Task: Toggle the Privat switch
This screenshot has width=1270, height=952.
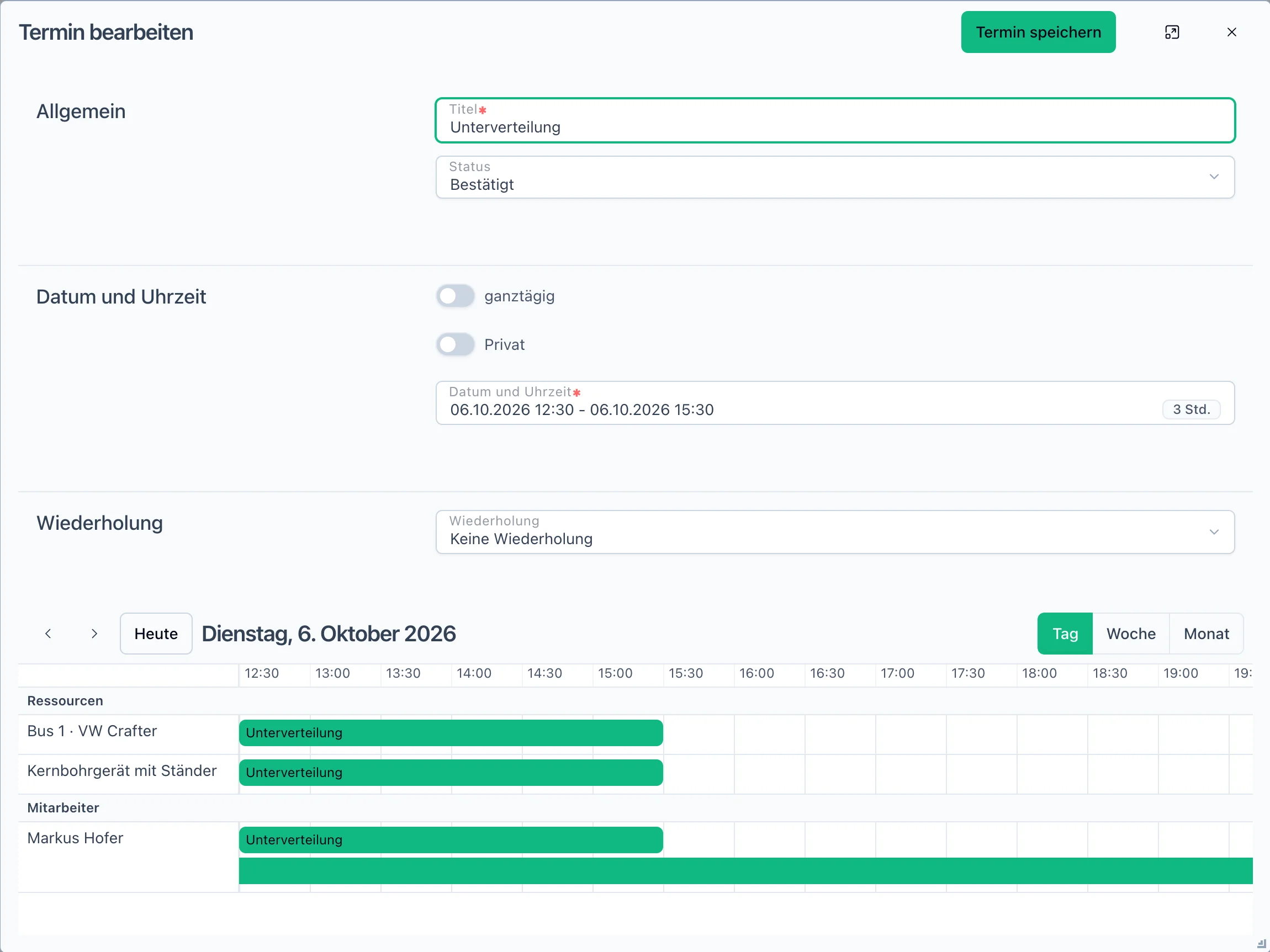Action: click(456, 344)
